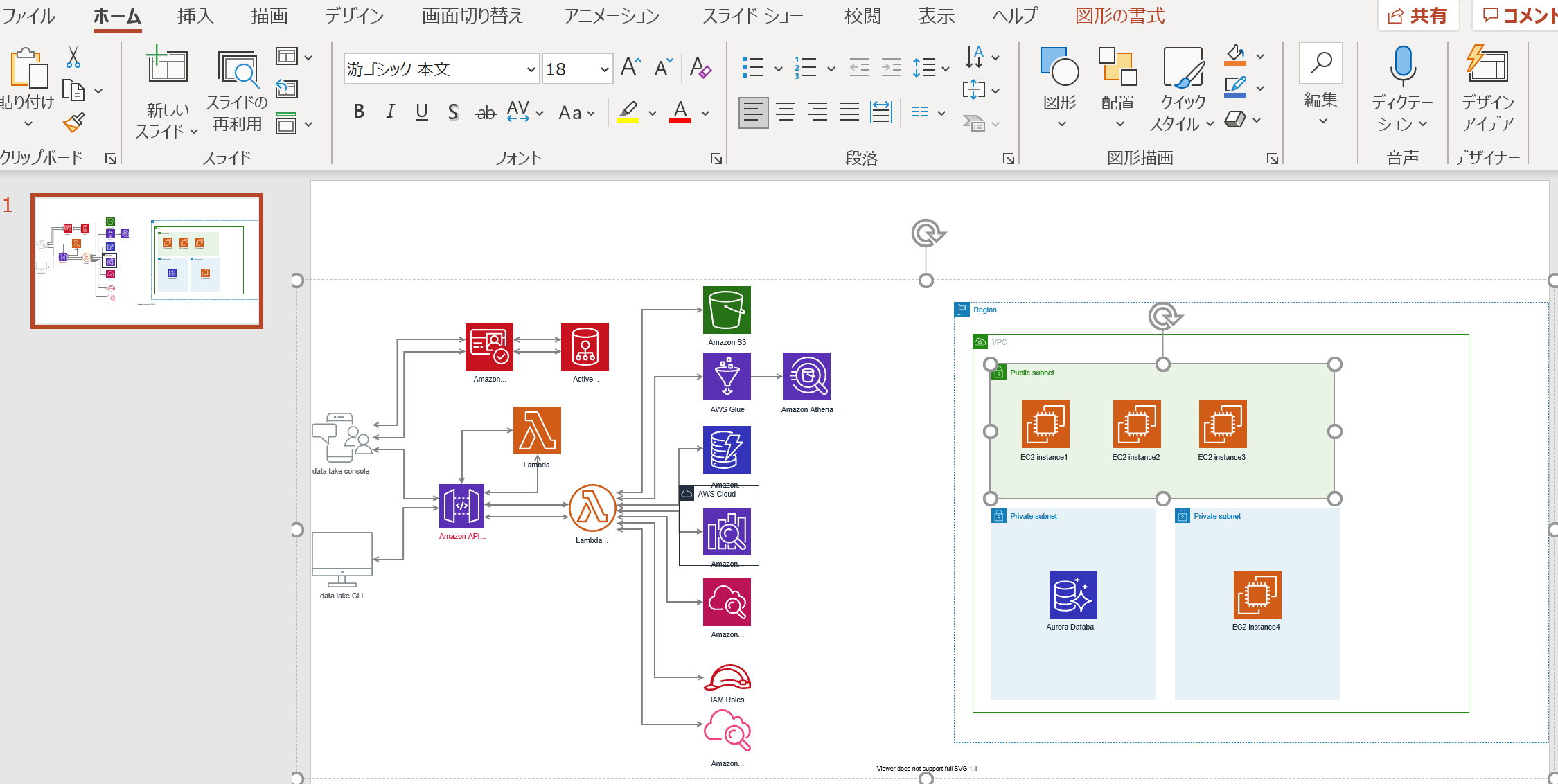The width and height of the screenshot is (1558, 784).
Task: Click the New Slide icon
Action: pos(167,66)
